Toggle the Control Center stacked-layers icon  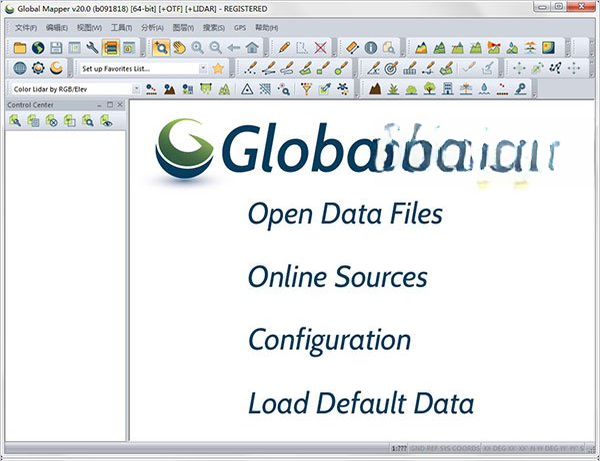pos(111,48)
